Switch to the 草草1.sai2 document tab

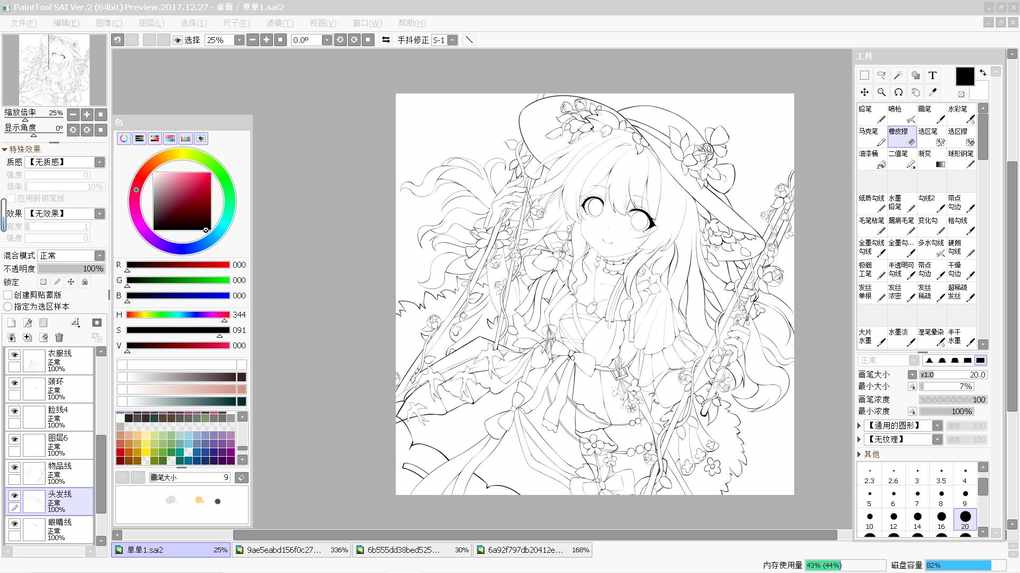171,550
